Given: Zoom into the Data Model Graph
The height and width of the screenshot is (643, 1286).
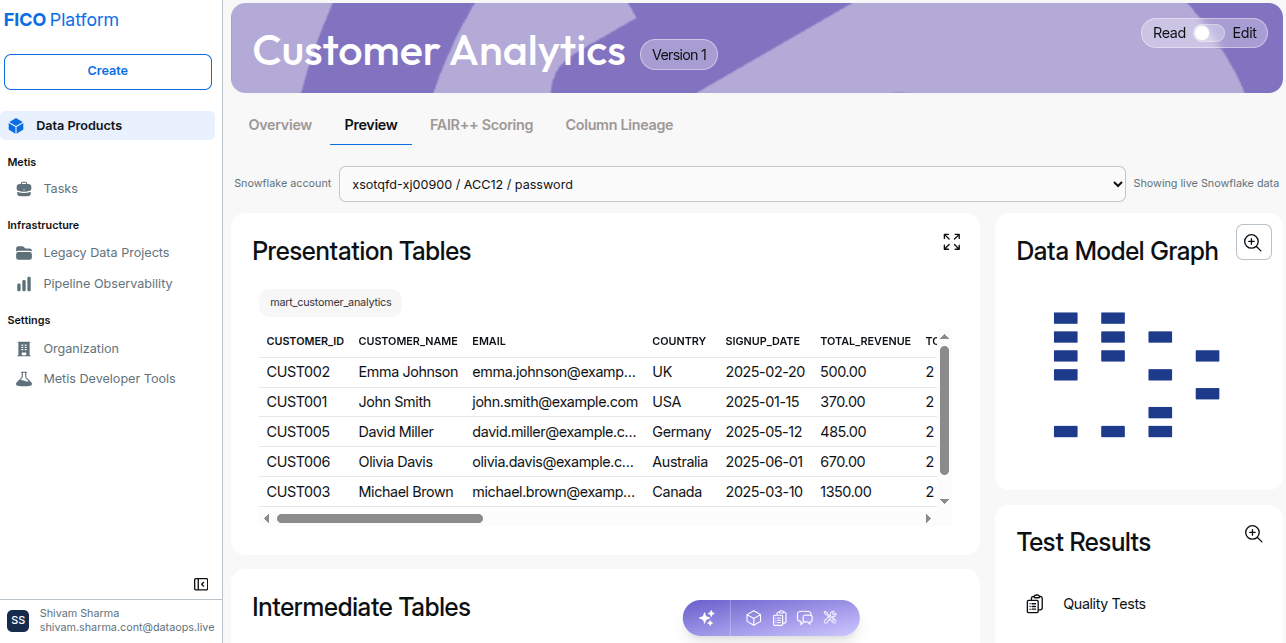Looking at the screenshot, I should tap(1254, 242).
